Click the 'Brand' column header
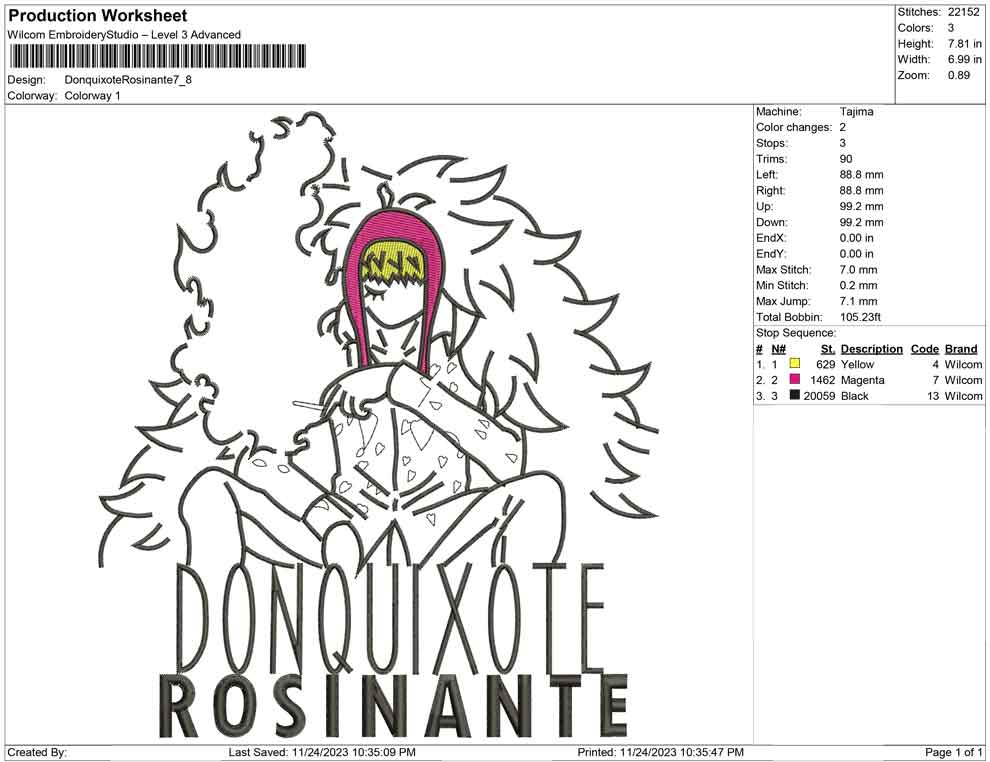 point(961,349)
